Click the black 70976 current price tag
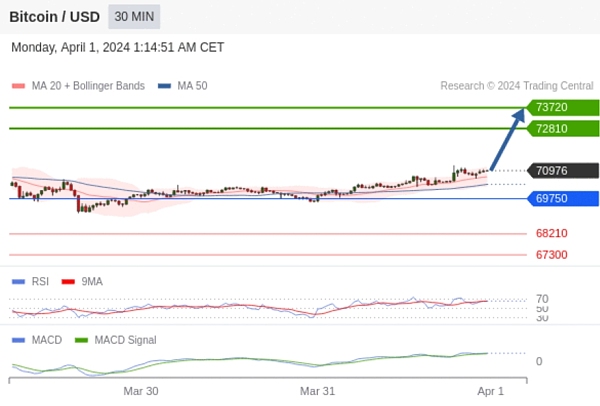 click(x=563, y=171)
